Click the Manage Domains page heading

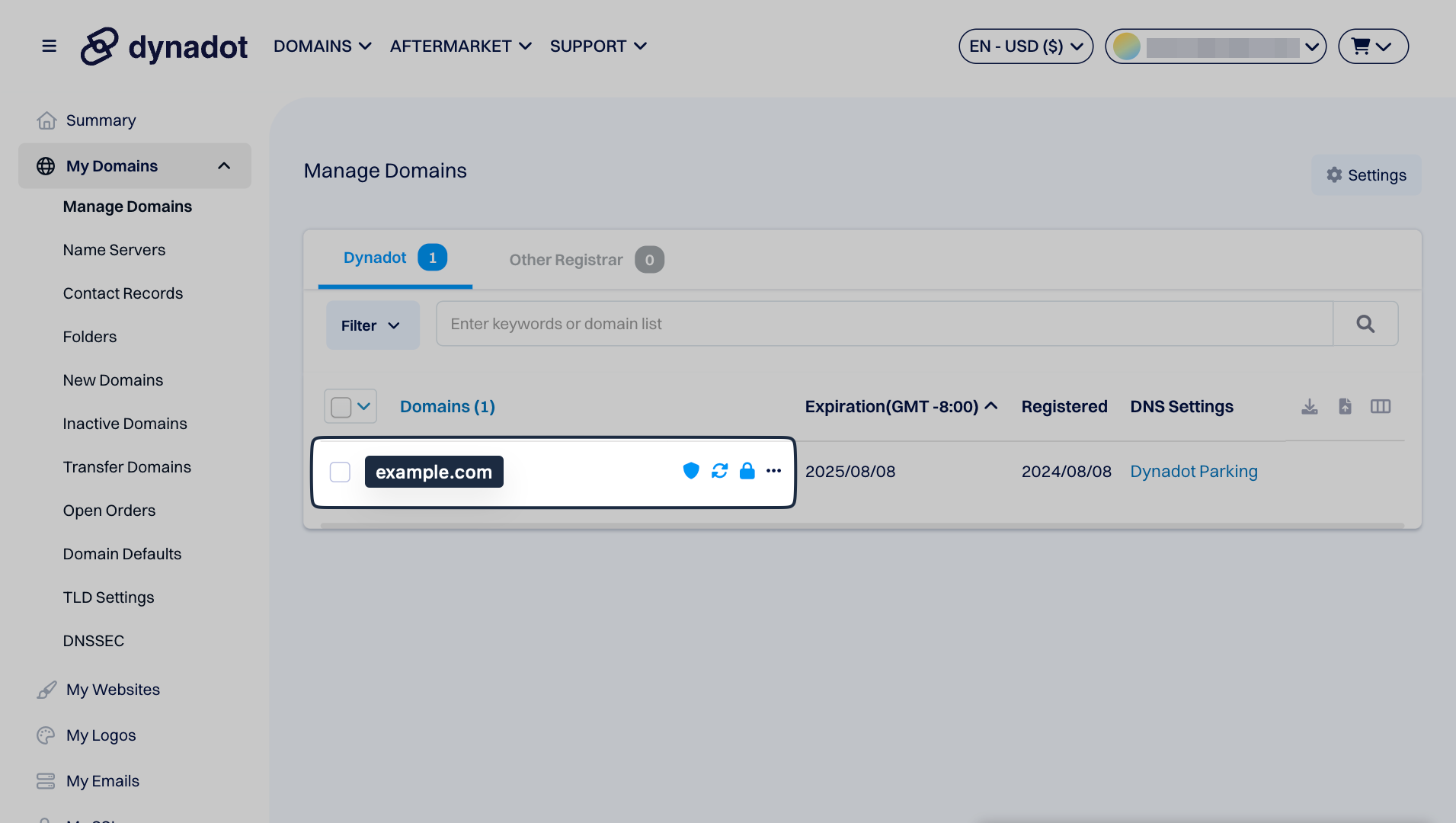pos(386,171)
